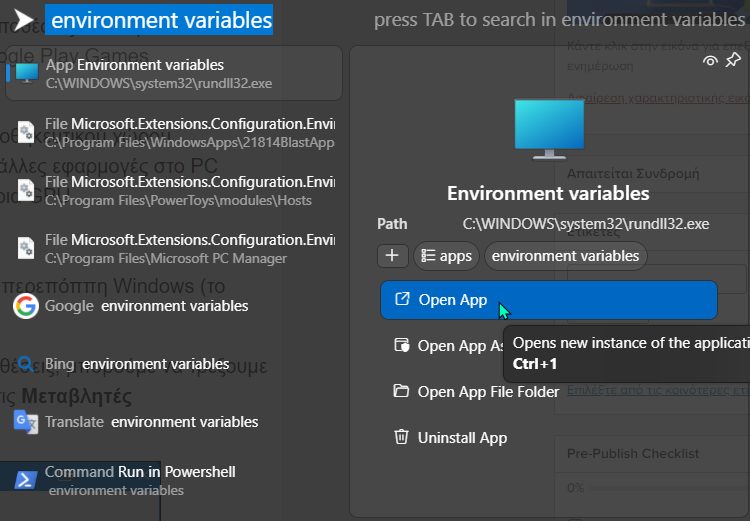Click file icon for PowerToys Hosts result
Image resolution: width=750 pixels, height=521 pixels.
pyautogui.click(x=26, y=190)
